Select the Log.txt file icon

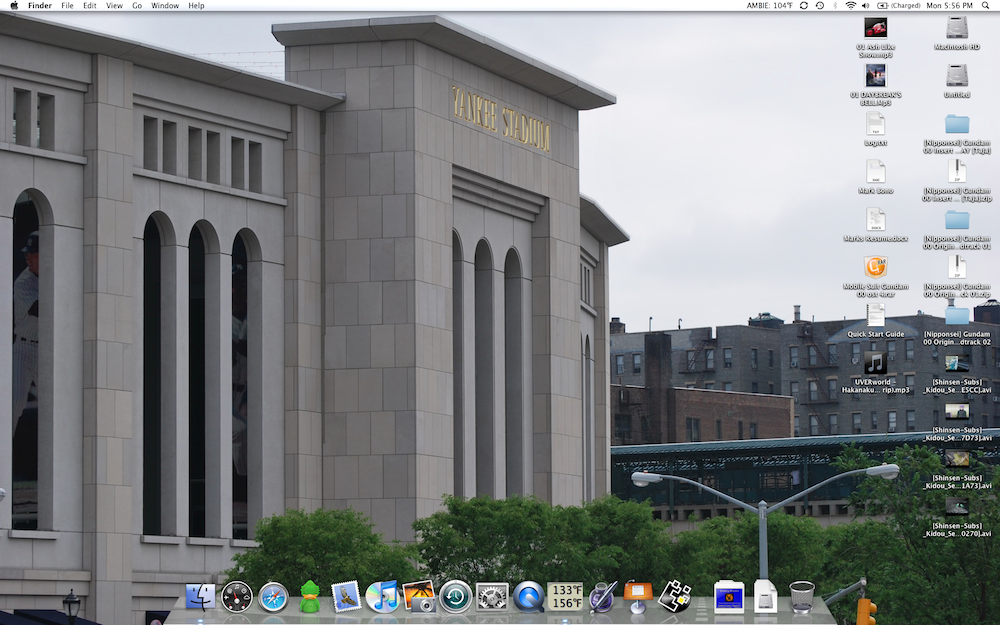(x=876, y=124)
